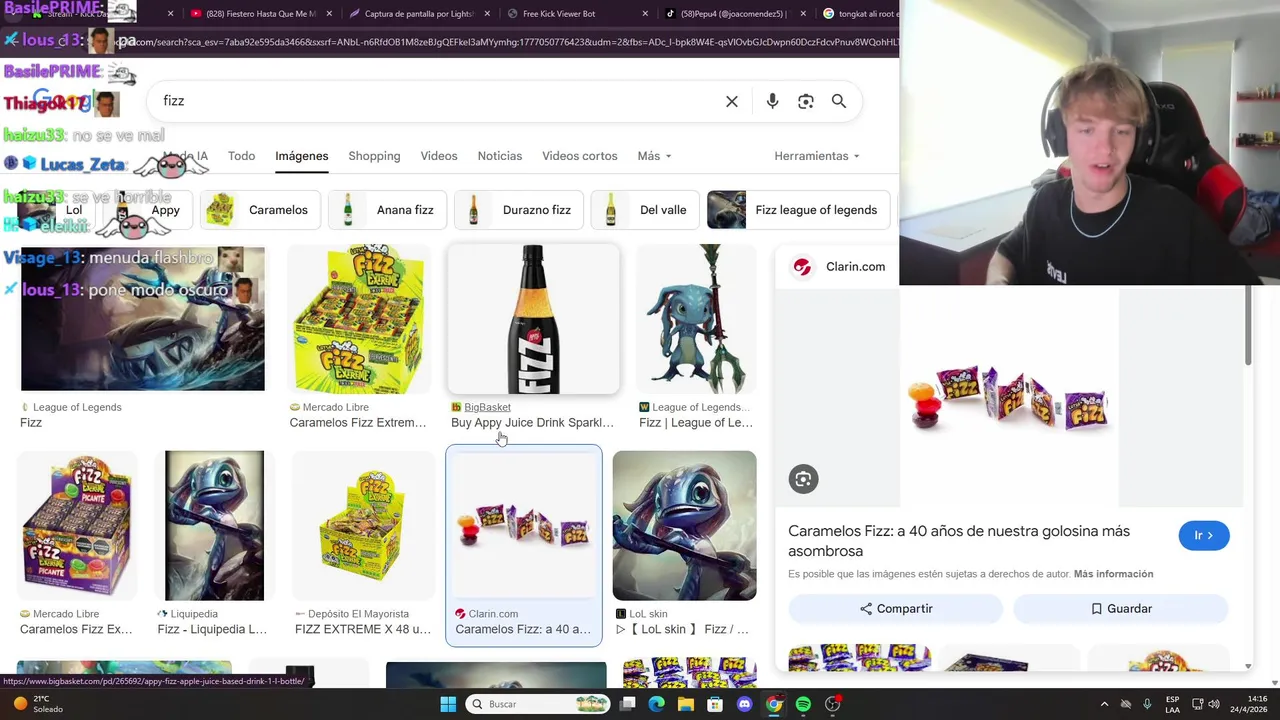Screen dimensions: 1280x720
Task: Click the Ir button in preview panel
Action: click(1204, 536)
